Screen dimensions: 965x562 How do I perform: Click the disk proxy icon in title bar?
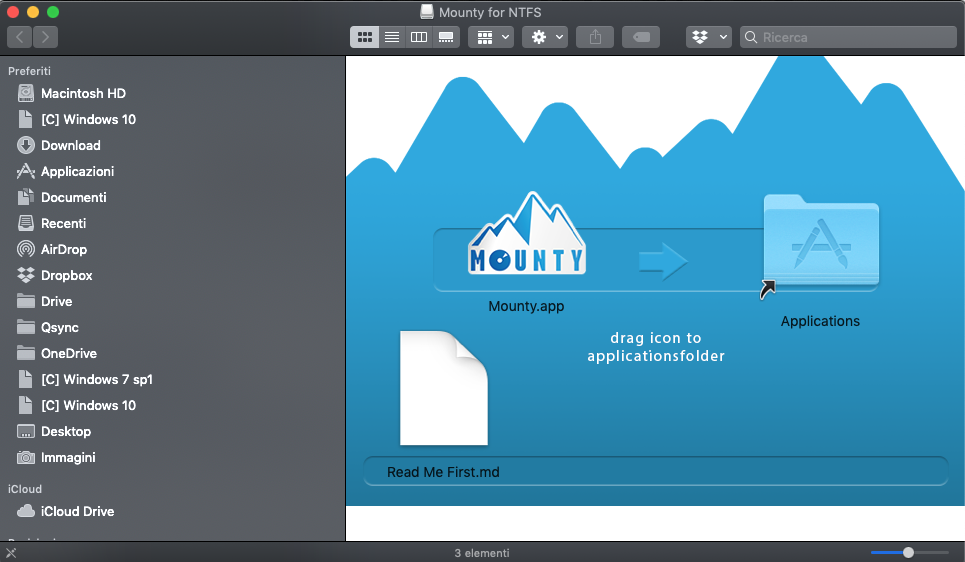426,12
